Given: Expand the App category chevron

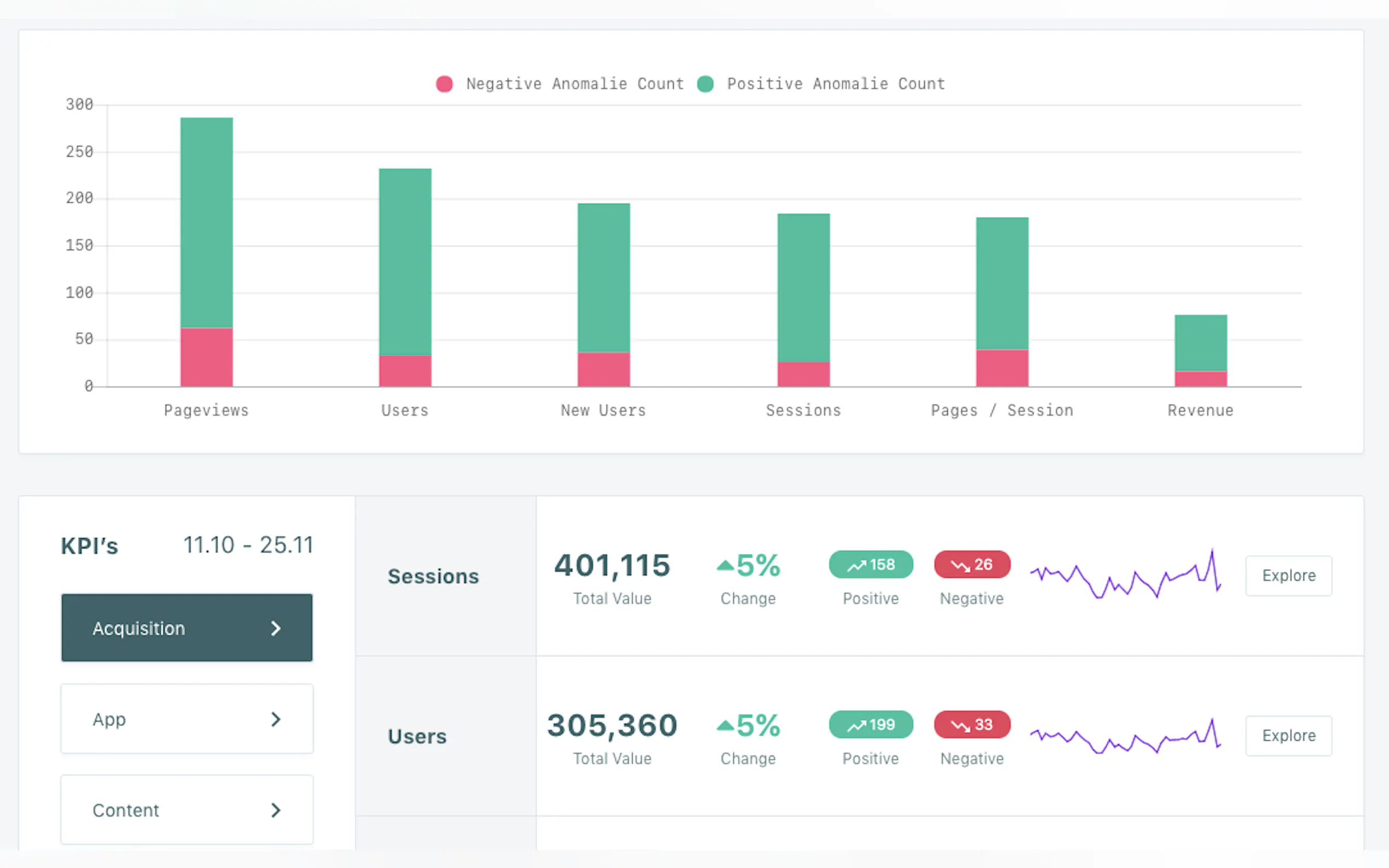Looking at the screenshot, I should tap(276, 719).
